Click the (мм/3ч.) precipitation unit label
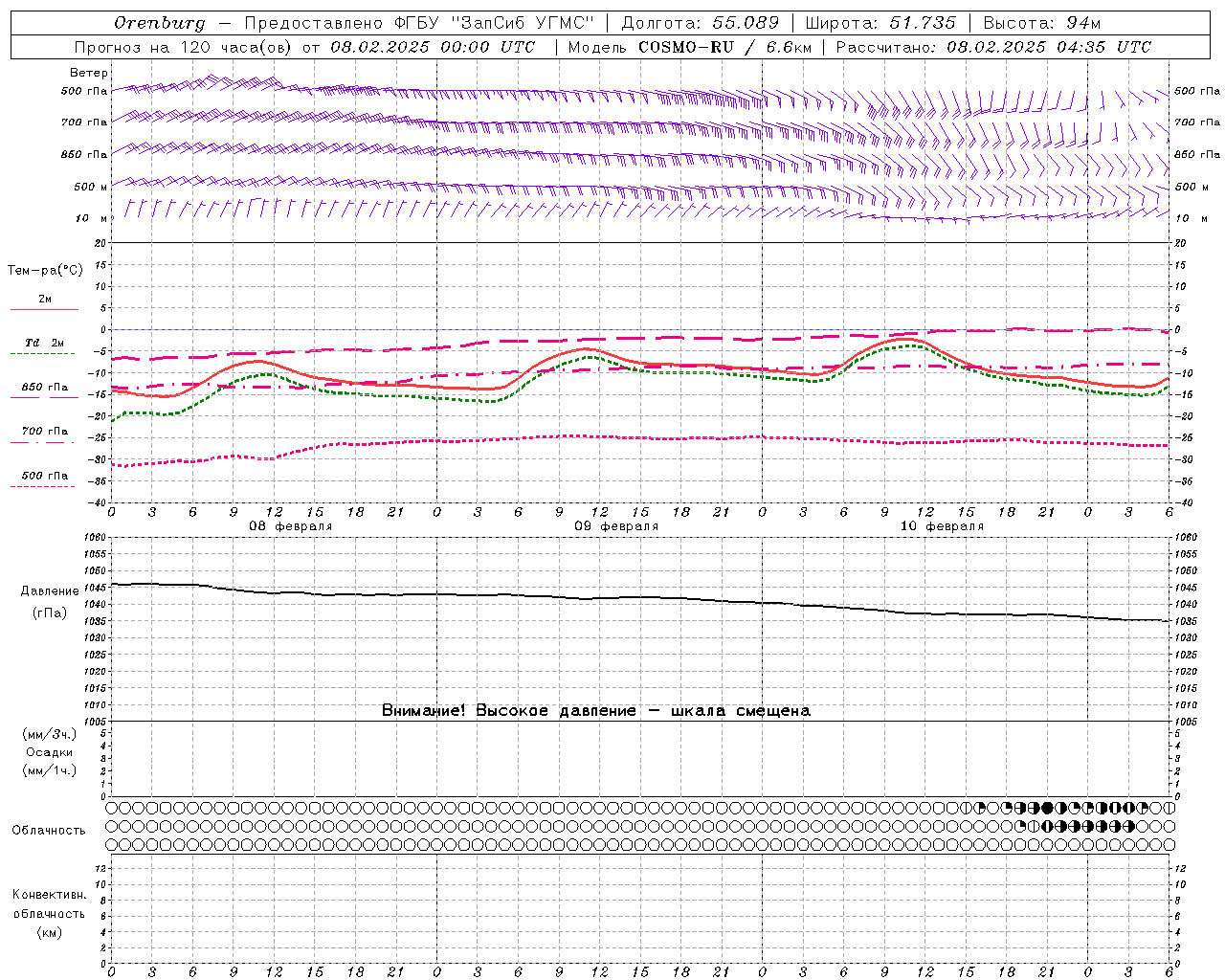This screenshot has width=1225, height=980. click(50, 734)
